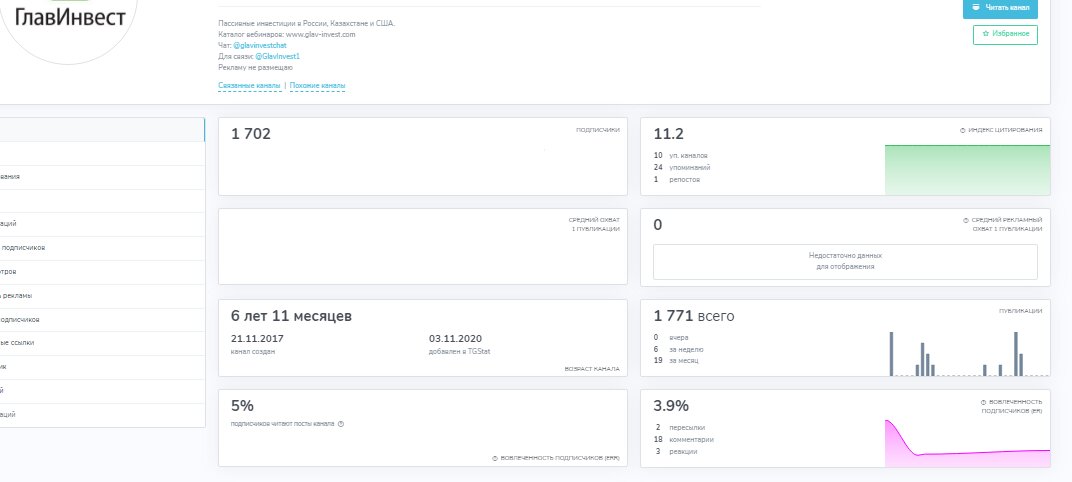This screenshot has width=1072, height=482.
Task: Click the clock icon beside ИНДЕКС ЦИТИРОВАНИЯ
Action: pos(963,130)
